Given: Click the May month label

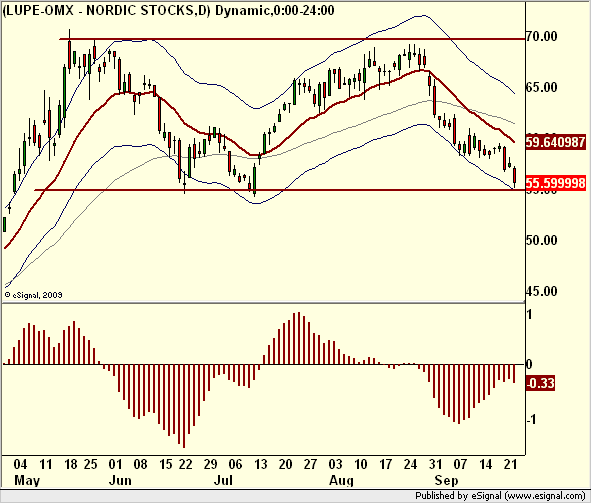Looking at the screenshot, I should 27,480.
